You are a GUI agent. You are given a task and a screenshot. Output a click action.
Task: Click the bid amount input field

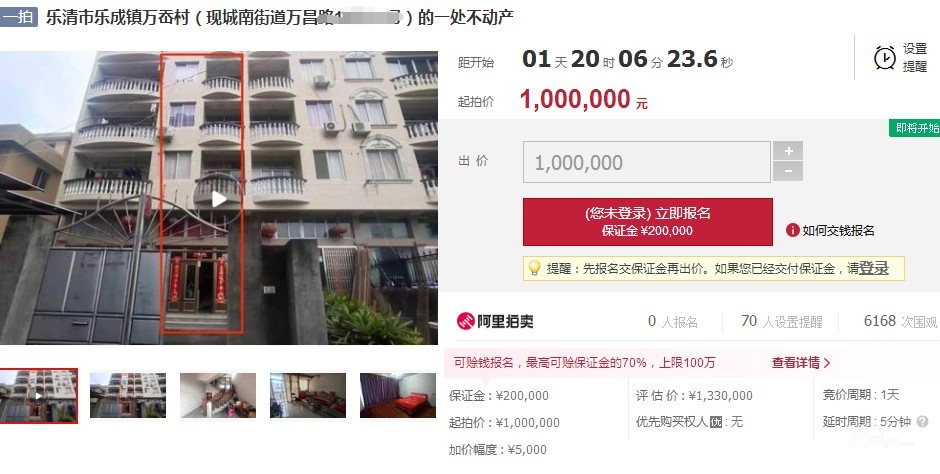(647, 162)
